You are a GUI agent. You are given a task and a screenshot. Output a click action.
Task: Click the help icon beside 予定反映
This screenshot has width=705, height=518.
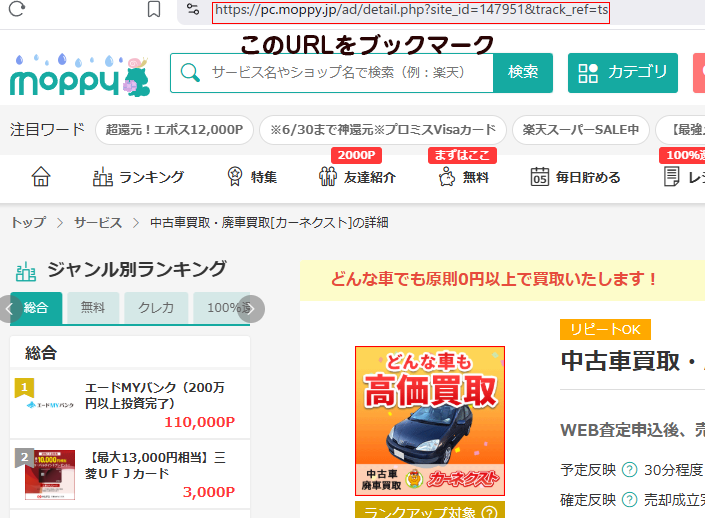629,470
